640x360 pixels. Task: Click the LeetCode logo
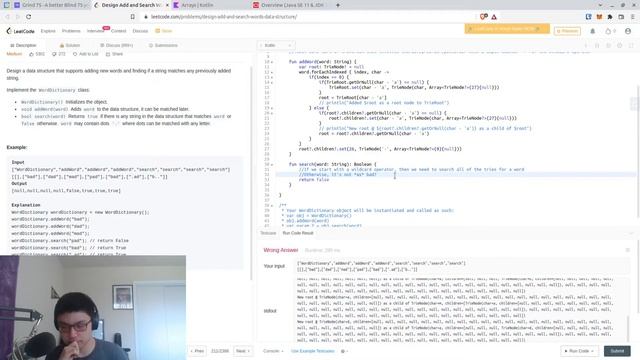(x=20, y=31)
